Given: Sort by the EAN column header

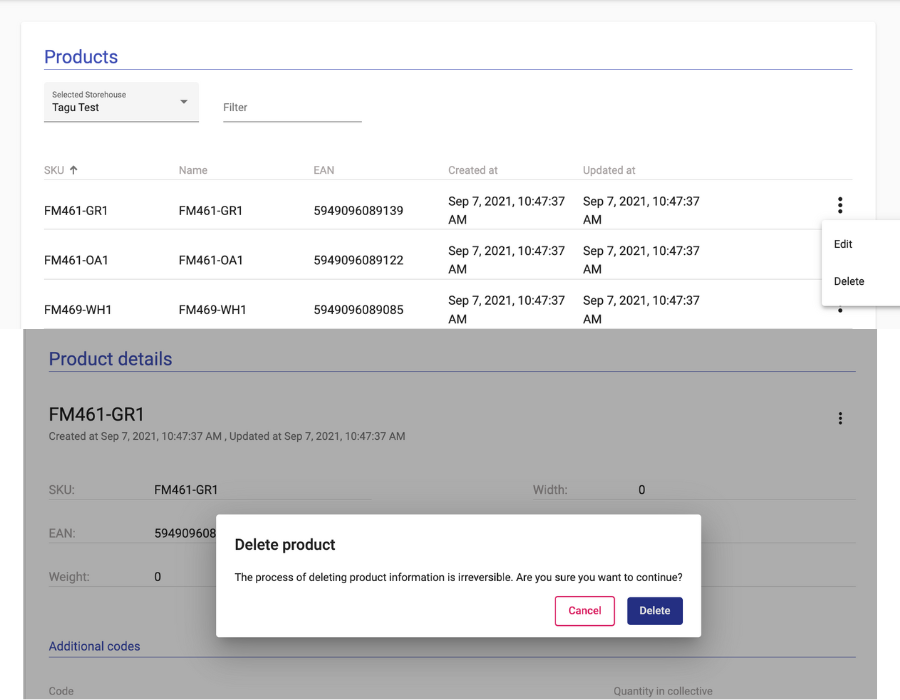Looking at the screenshot, I should tap(324, 170).
